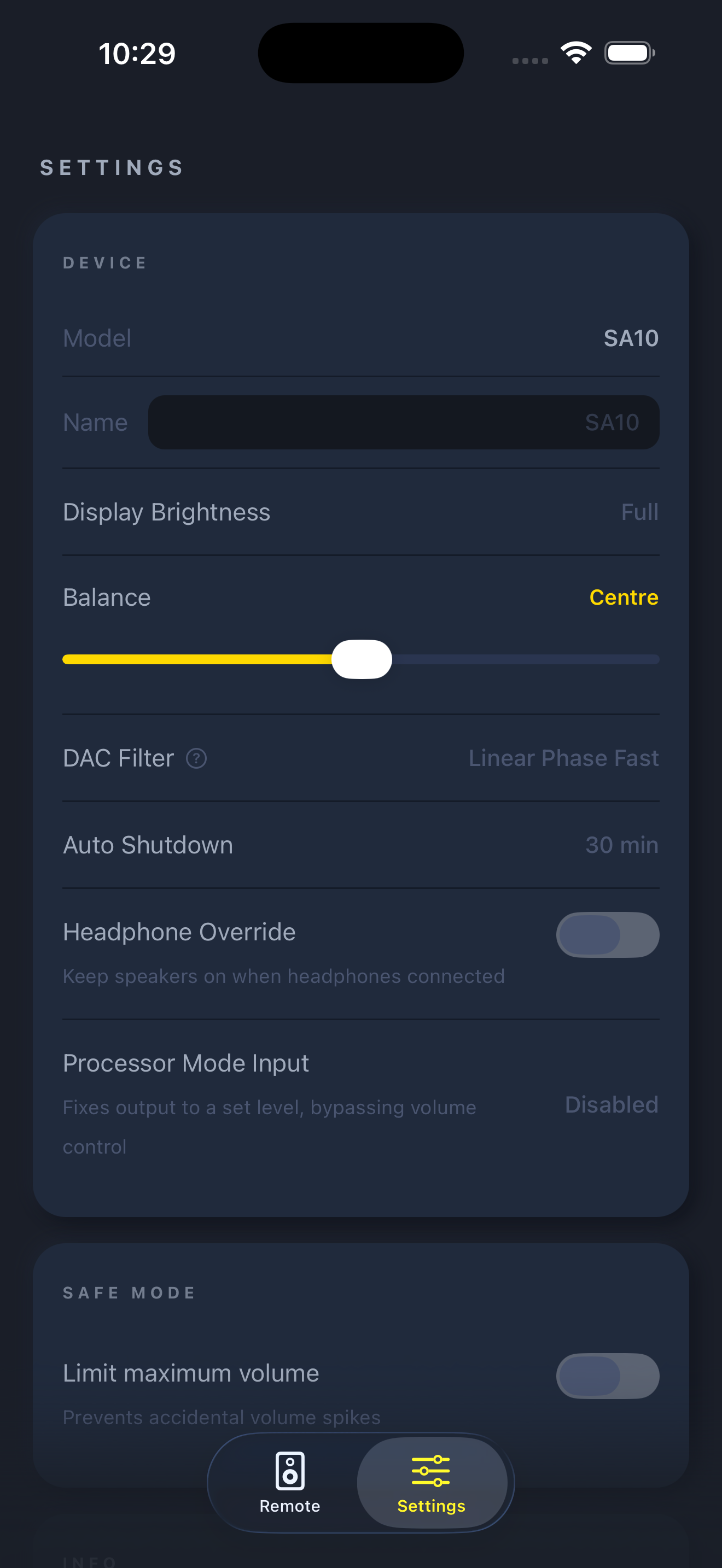This screenshot has width=722, height=1568.
Task: Open the DAC Filter help question mark
Action: [x=196, y=758]
